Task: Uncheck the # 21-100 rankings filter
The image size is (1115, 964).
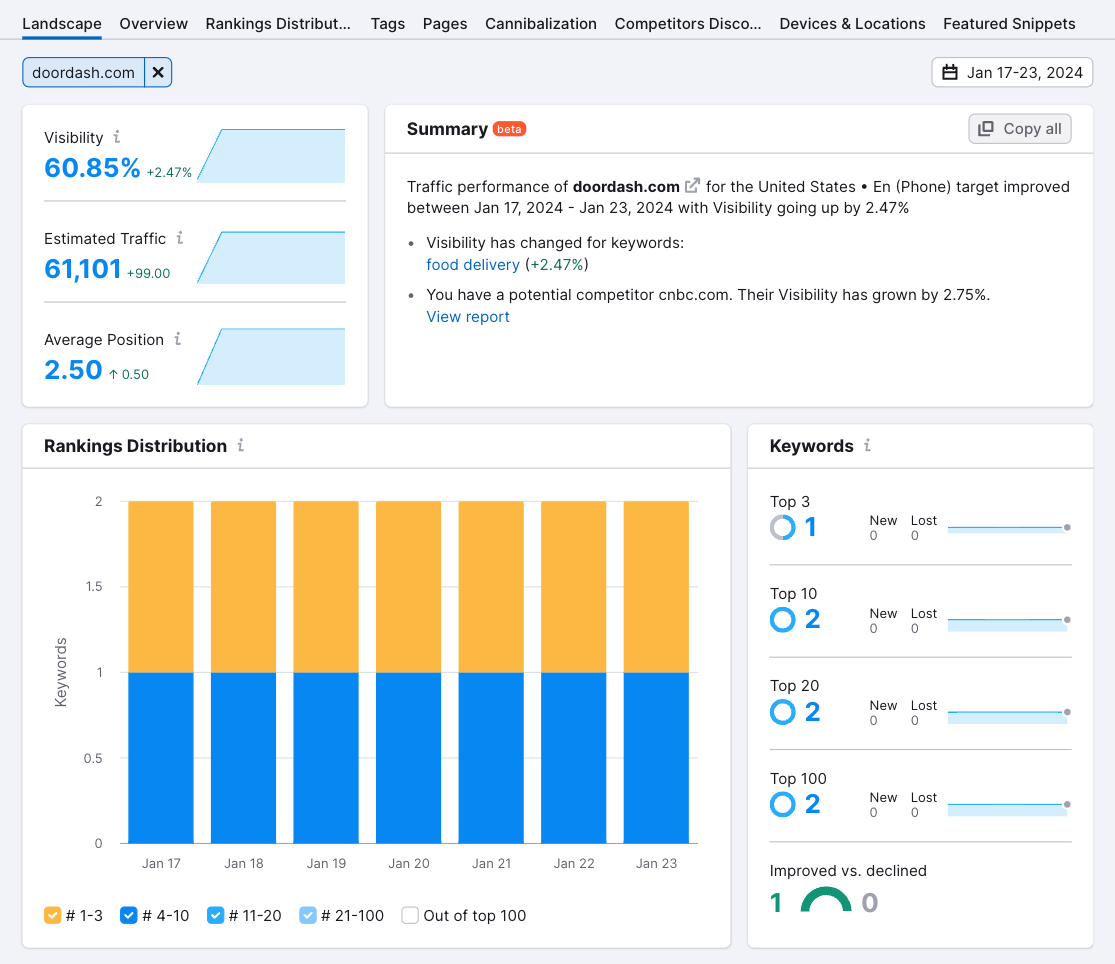Action: 308,915
